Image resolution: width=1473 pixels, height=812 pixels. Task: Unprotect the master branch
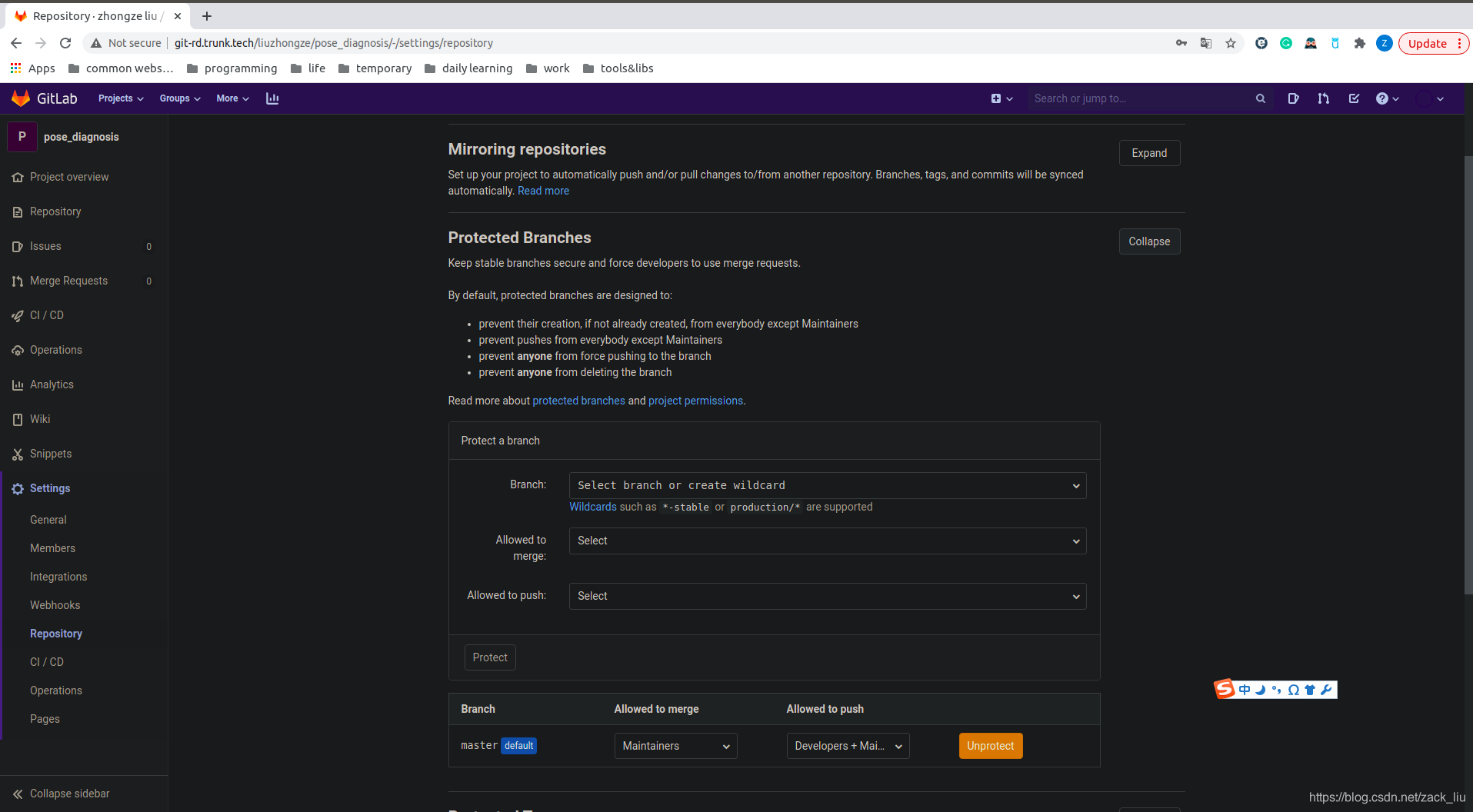(991, 746)
